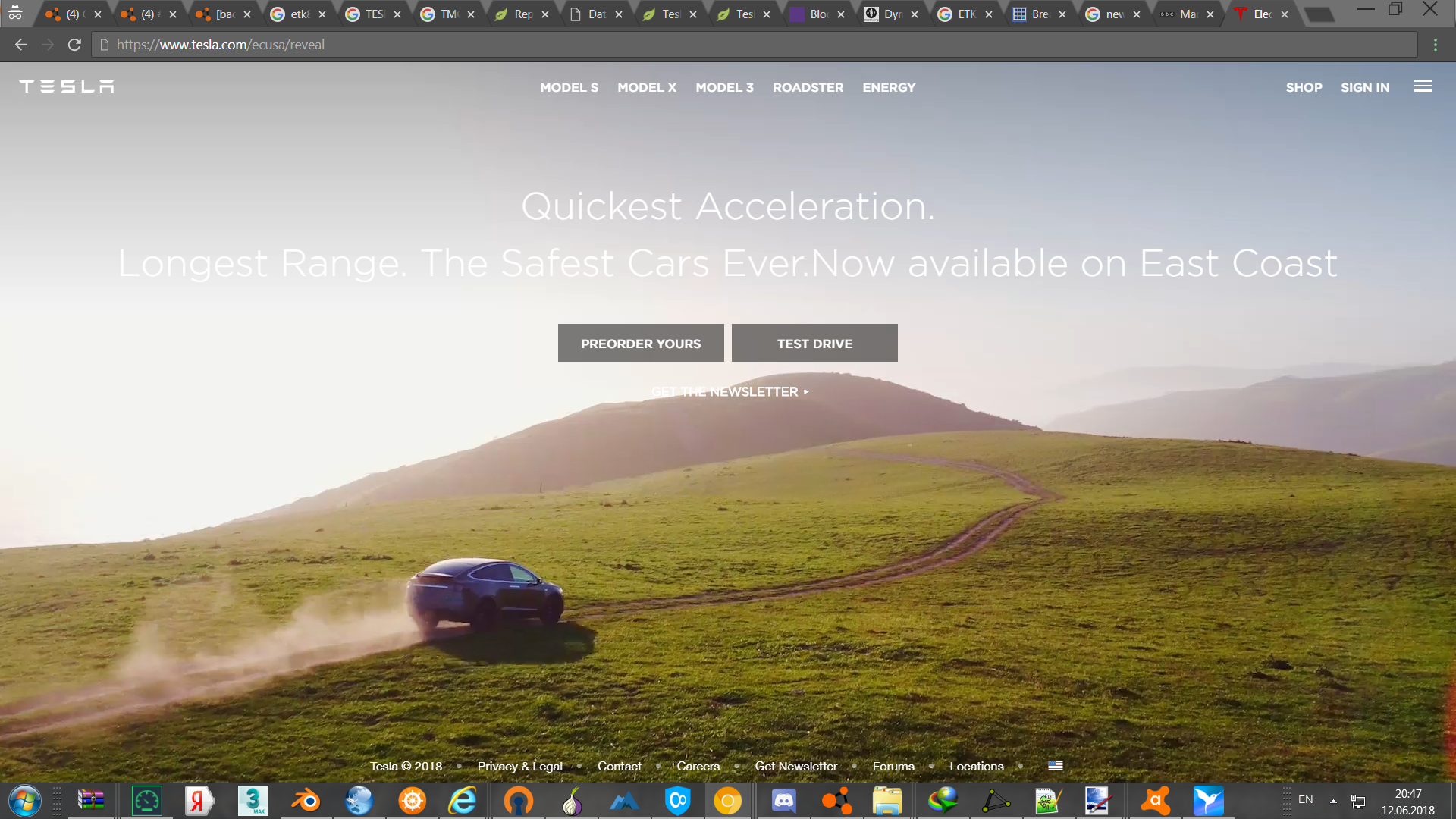Click Test Drive button
The height and width of the screenshot is (819, 1456).
pos(814,343)
